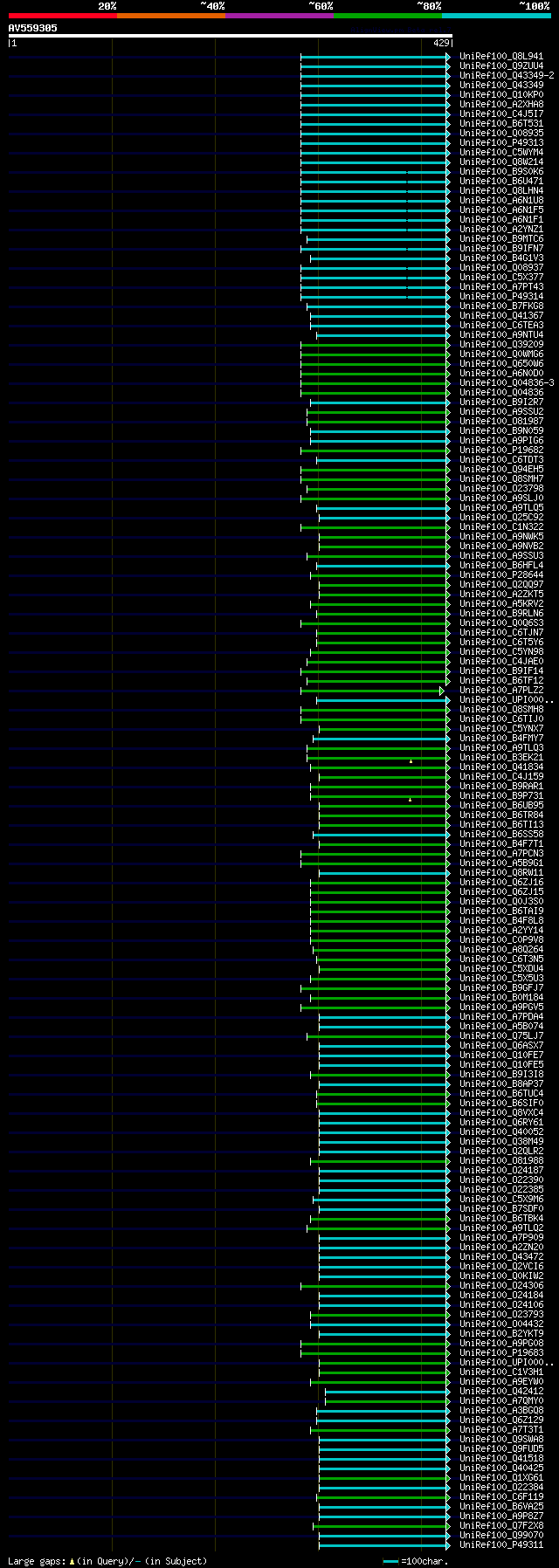Screen dimensions: 559x1568
Task: Open hit UniRef100_C5WYM4
Action: pos(501,153)
